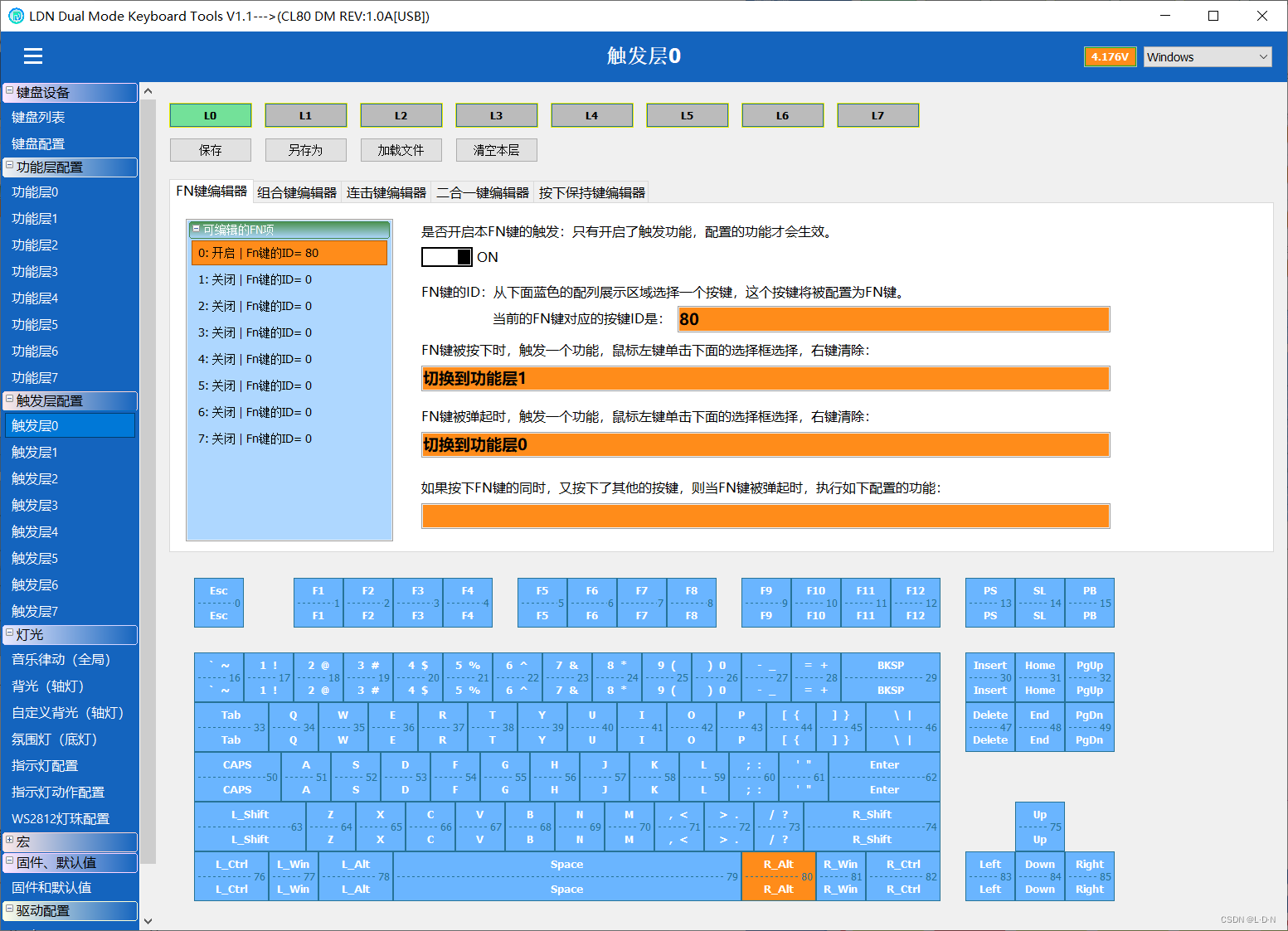1288x931 pixels.
Task: Select layer L0 button
Action: [211, 115]
